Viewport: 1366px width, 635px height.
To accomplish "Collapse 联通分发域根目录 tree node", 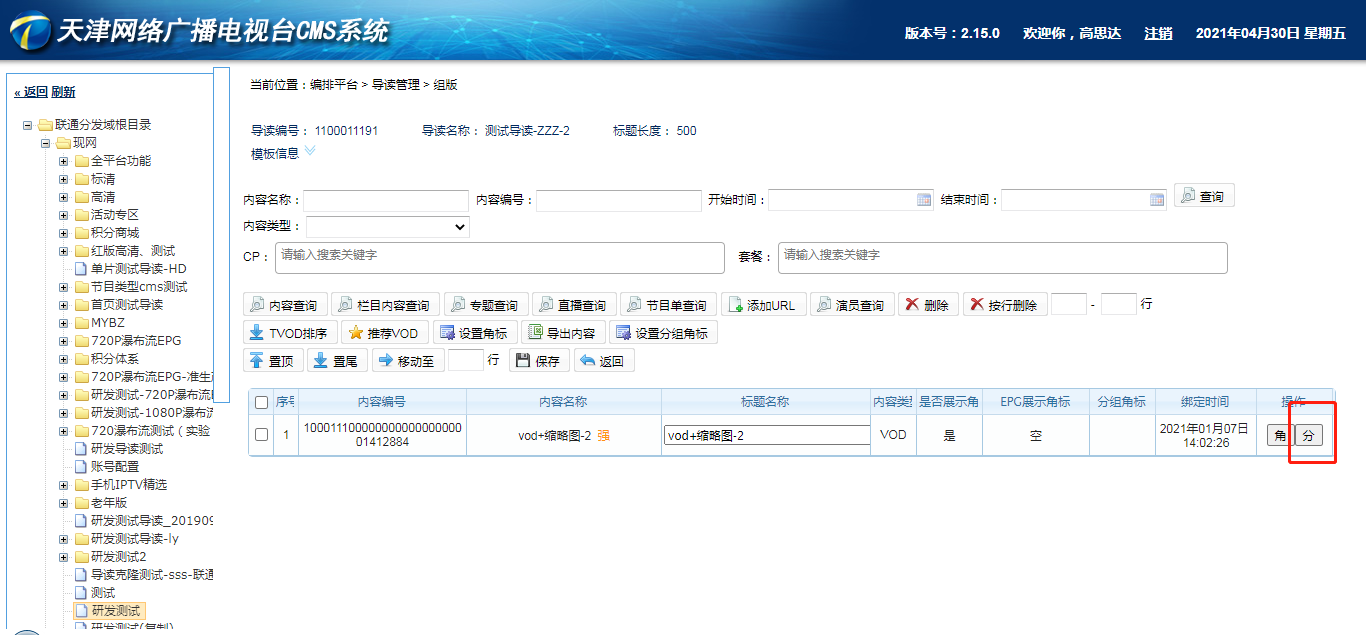I will [x=28, y=125].
